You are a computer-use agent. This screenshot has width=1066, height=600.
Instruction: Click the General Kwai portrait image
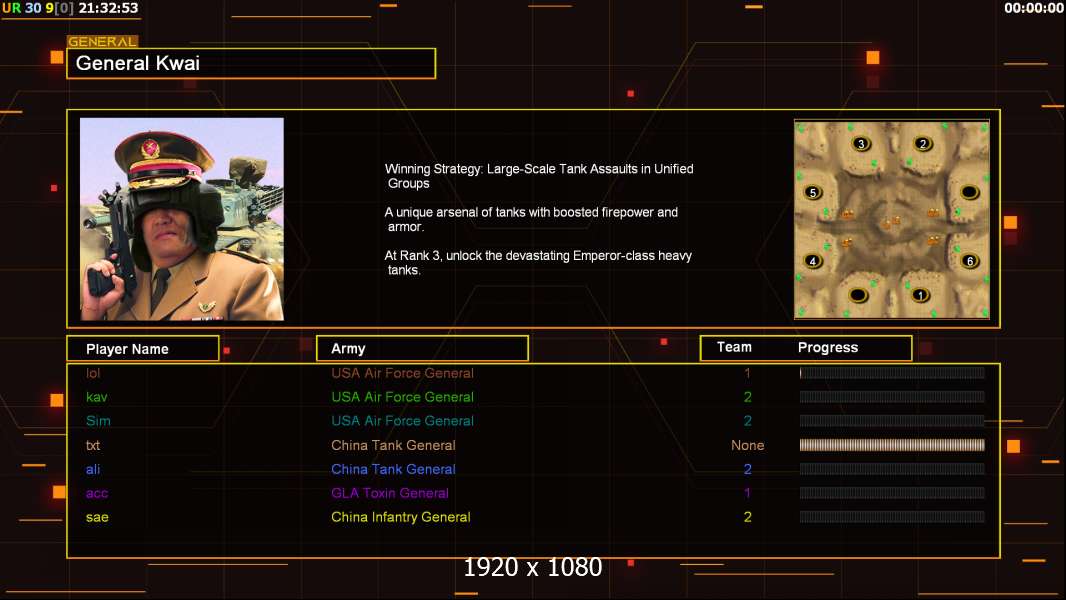point(182,219)
